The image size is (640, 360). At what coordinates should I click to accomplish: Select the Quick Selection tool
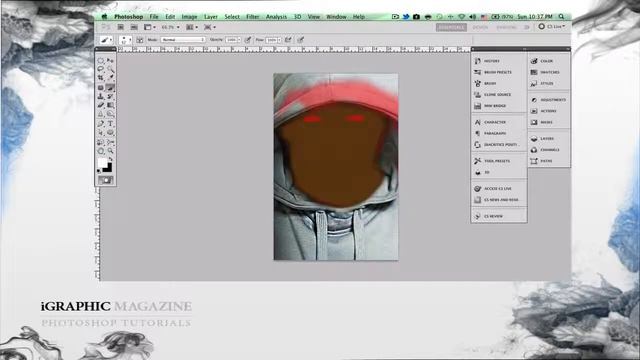pyautogui.click(x=110, y=69)
